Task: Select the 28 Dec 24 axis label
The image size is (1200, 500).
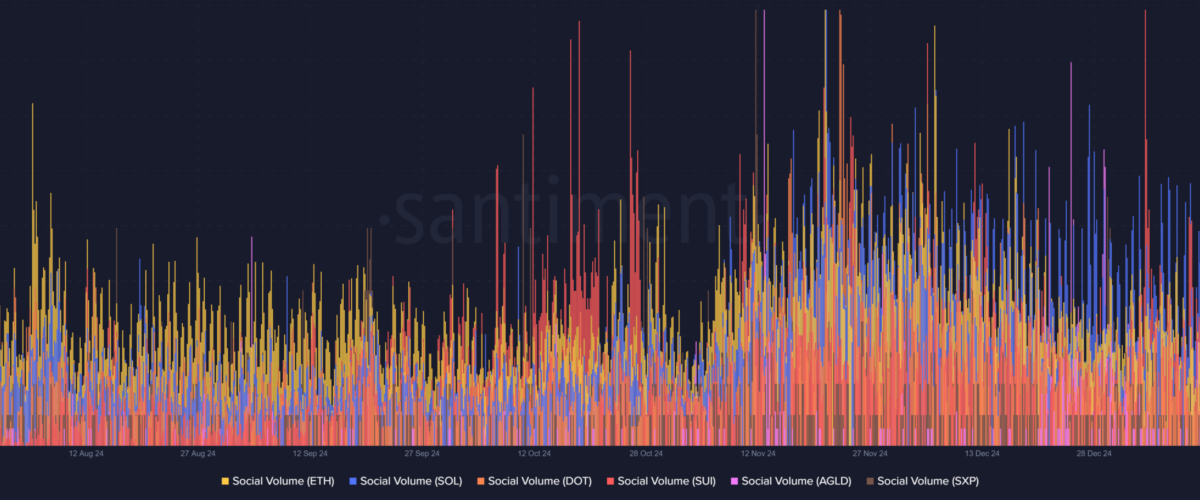Action: click(x=1094, y=453)
